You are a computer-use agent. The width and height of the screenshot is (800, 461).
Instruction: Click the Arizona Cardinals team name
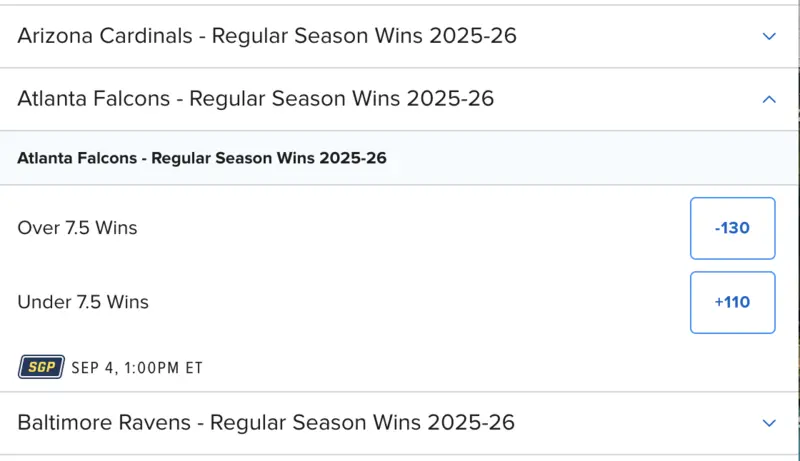[105, 36]
